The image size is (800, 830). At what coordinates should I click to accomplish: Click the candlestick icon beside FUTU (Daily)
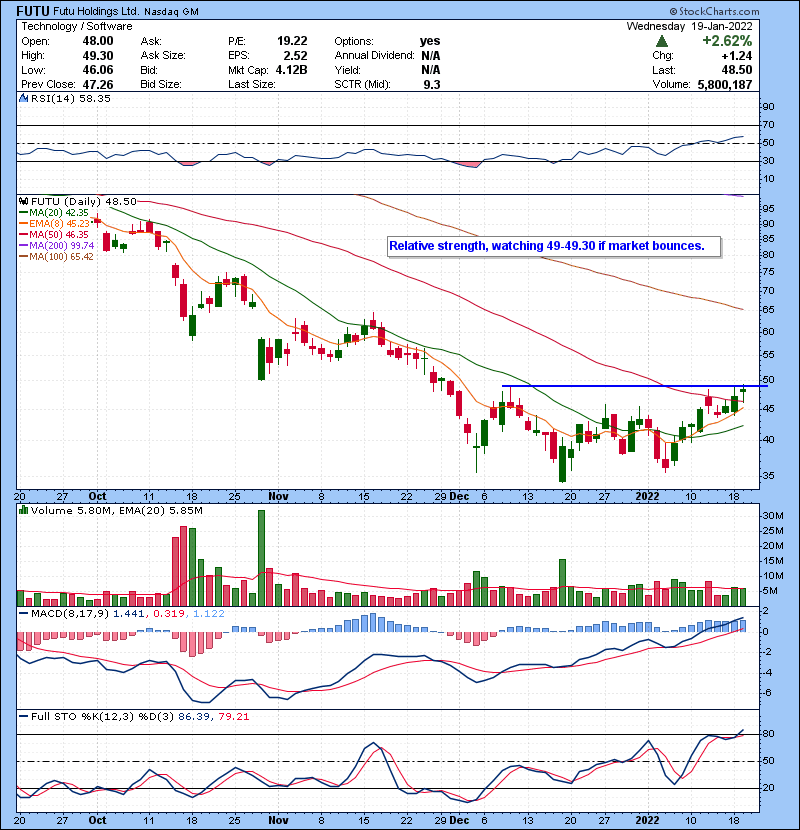click(23, 202)
